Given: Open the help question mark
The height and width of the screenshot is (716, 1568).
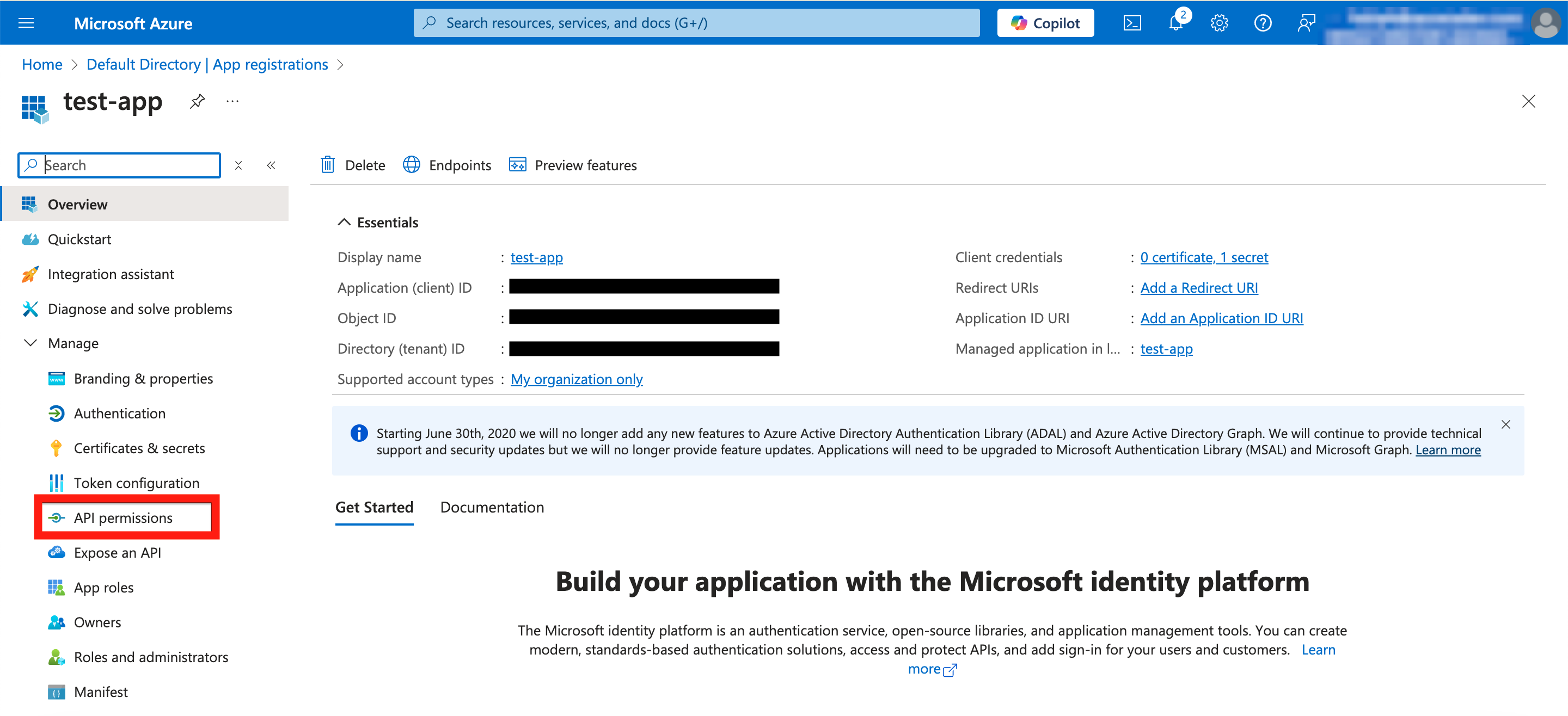Looking at the screenshot, I should point(1263,23).
